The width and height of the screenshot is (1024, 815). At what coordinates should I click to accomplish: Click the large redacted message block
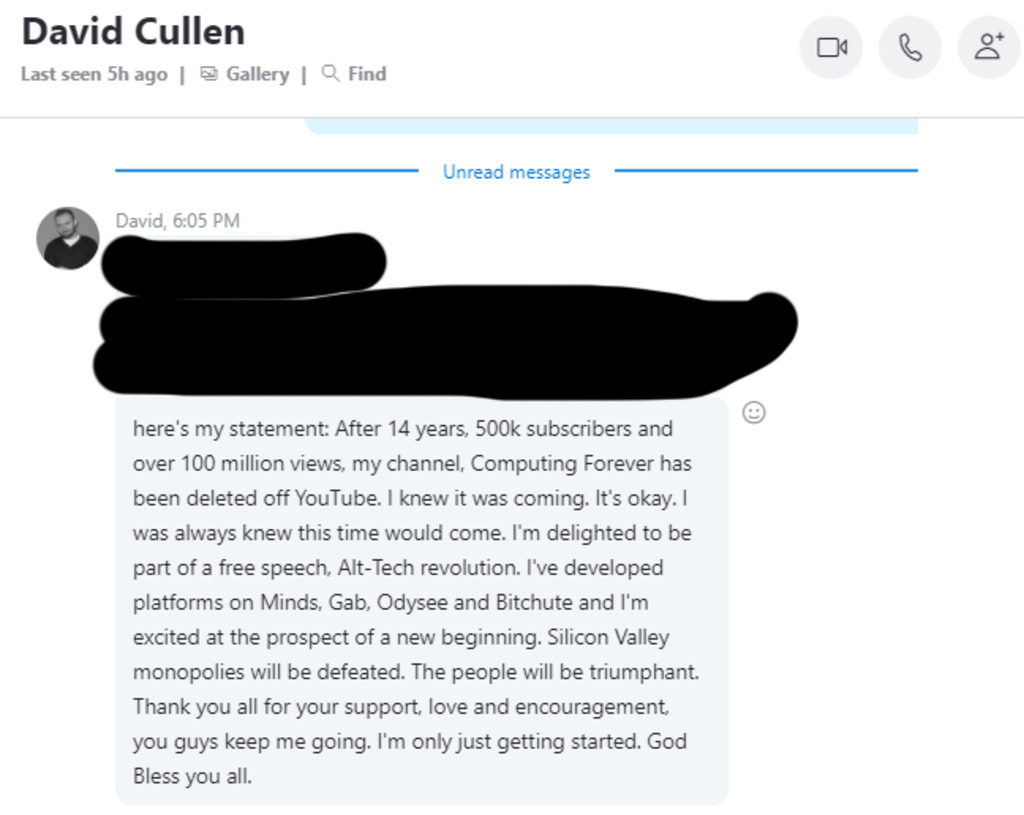pos(445,342)
